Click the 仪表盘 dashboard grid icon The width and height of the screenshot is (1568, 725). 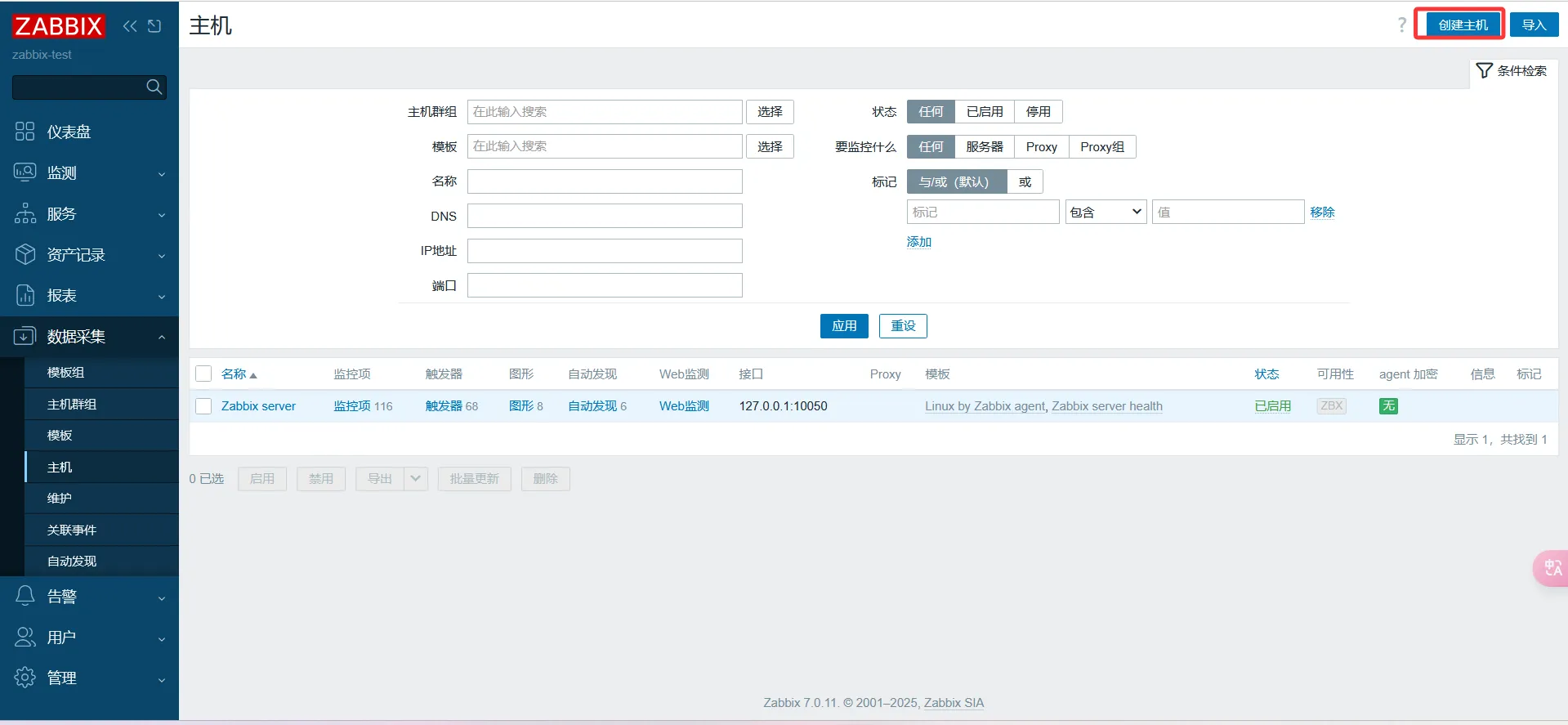pyautogui.click(x=25, y=132)
